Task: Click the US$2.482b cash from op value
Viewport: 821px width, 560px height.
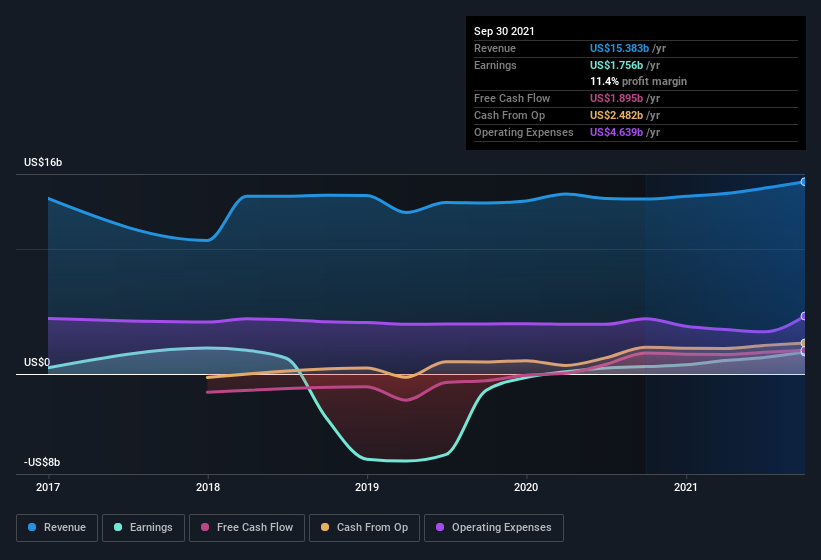Action: 616,115
